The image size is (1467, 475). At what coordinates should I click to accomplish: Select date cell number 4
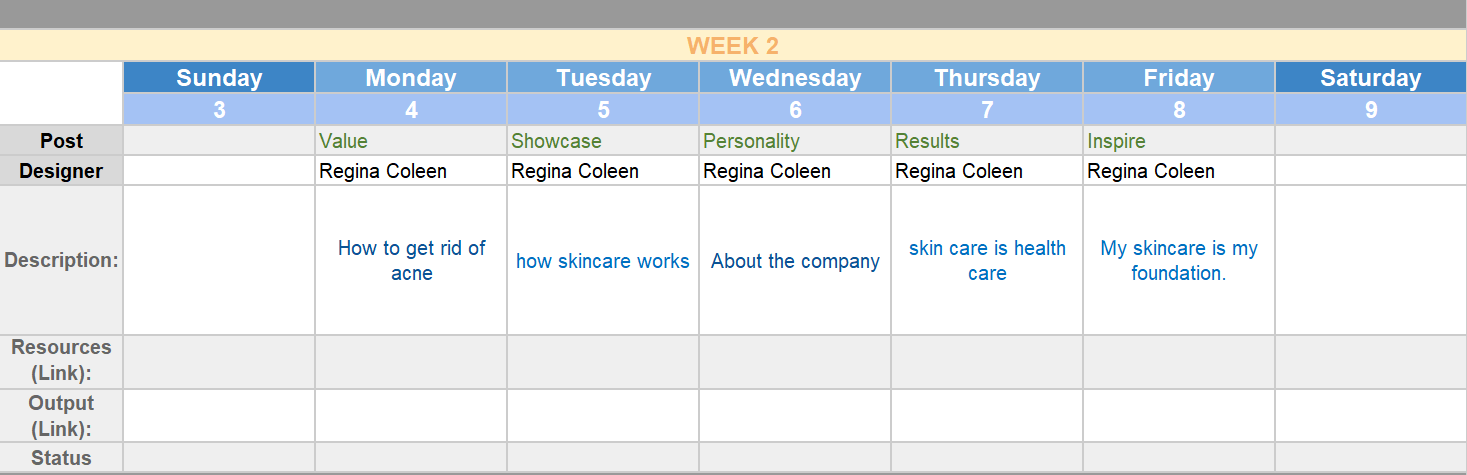coord(411,110)
